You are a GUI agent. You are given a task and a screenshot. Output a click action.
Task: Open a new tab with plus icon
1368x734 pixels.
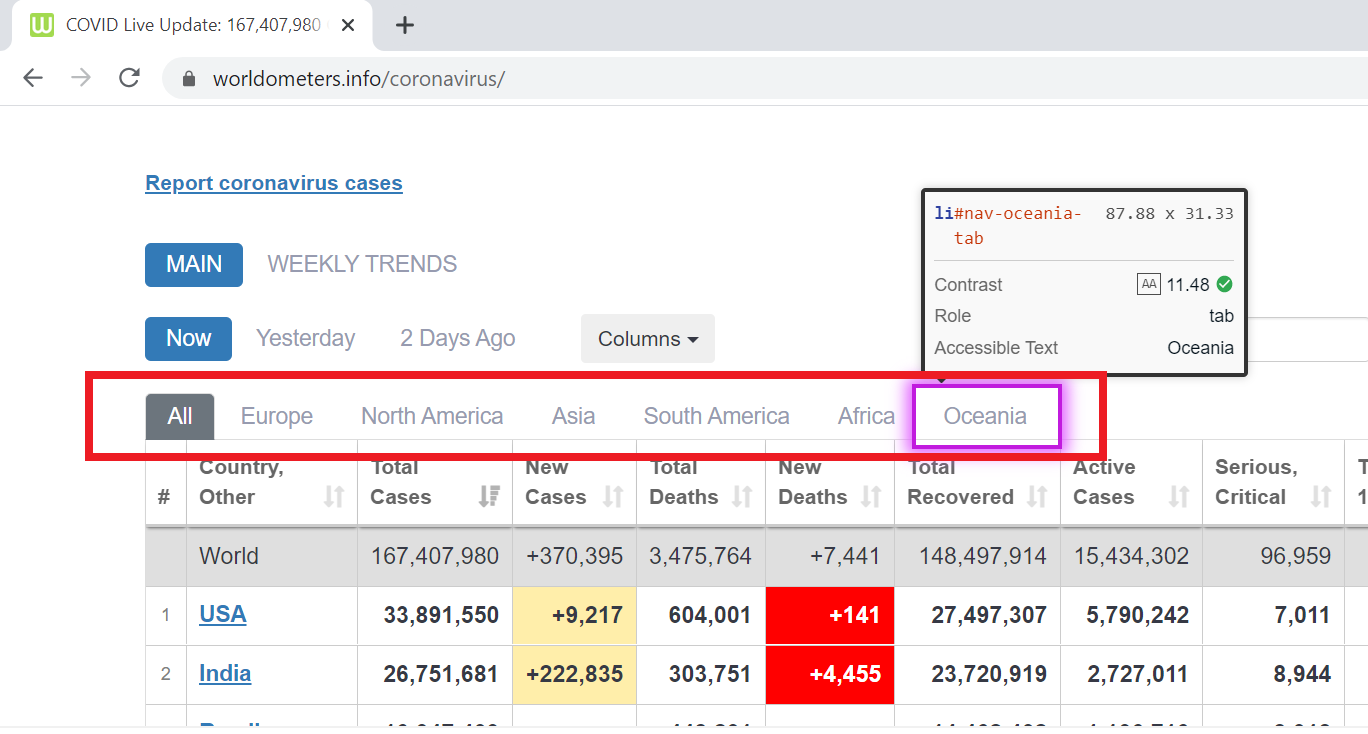click(404, 25)
